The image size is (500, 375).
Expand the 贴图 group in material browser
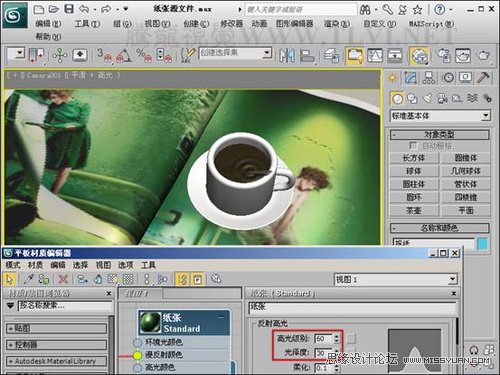click(56, 328)
